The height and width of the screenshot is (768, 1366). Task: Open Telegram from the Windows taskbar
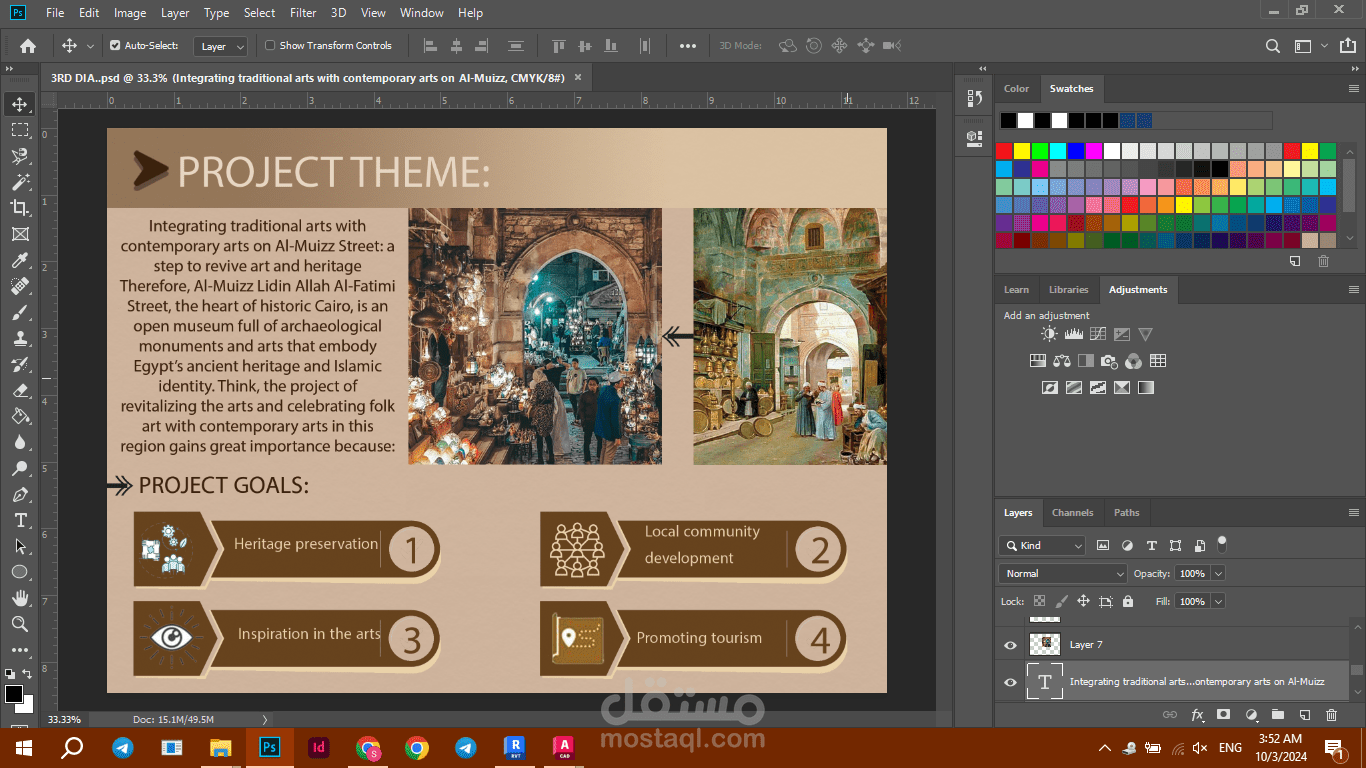click(x=122, y=747)
